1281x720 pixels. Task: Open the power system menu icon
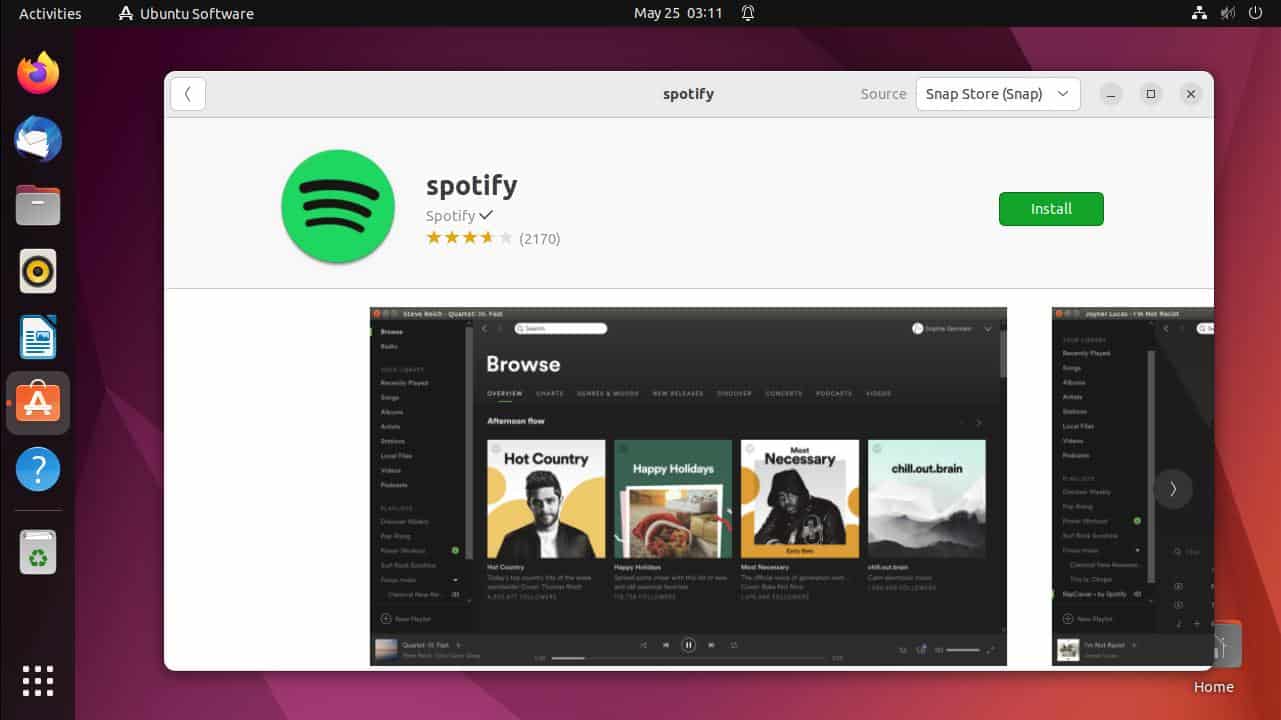click(1256, 14)
